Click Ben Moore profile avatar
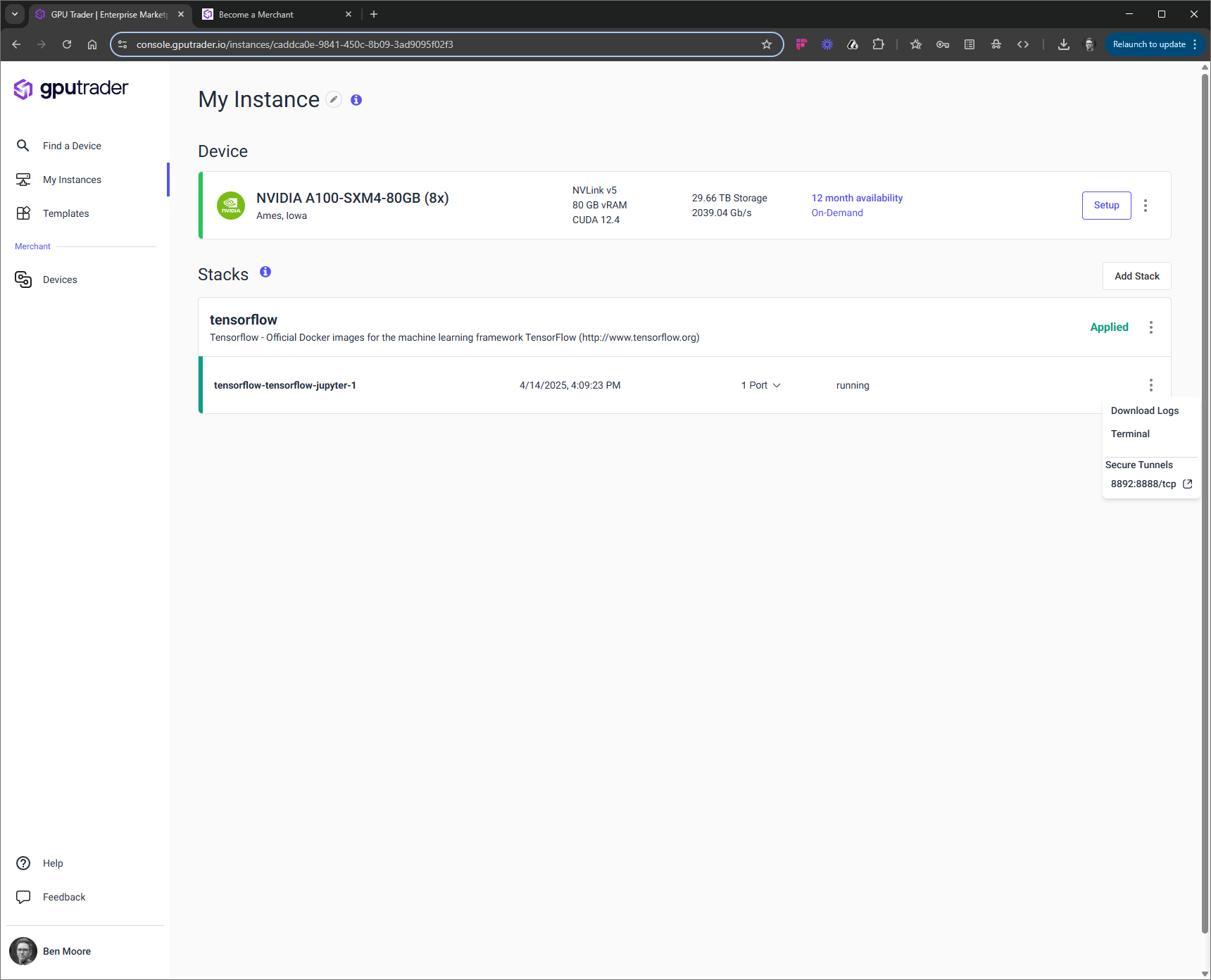1211x980 pixels. [x=23, y=951]
